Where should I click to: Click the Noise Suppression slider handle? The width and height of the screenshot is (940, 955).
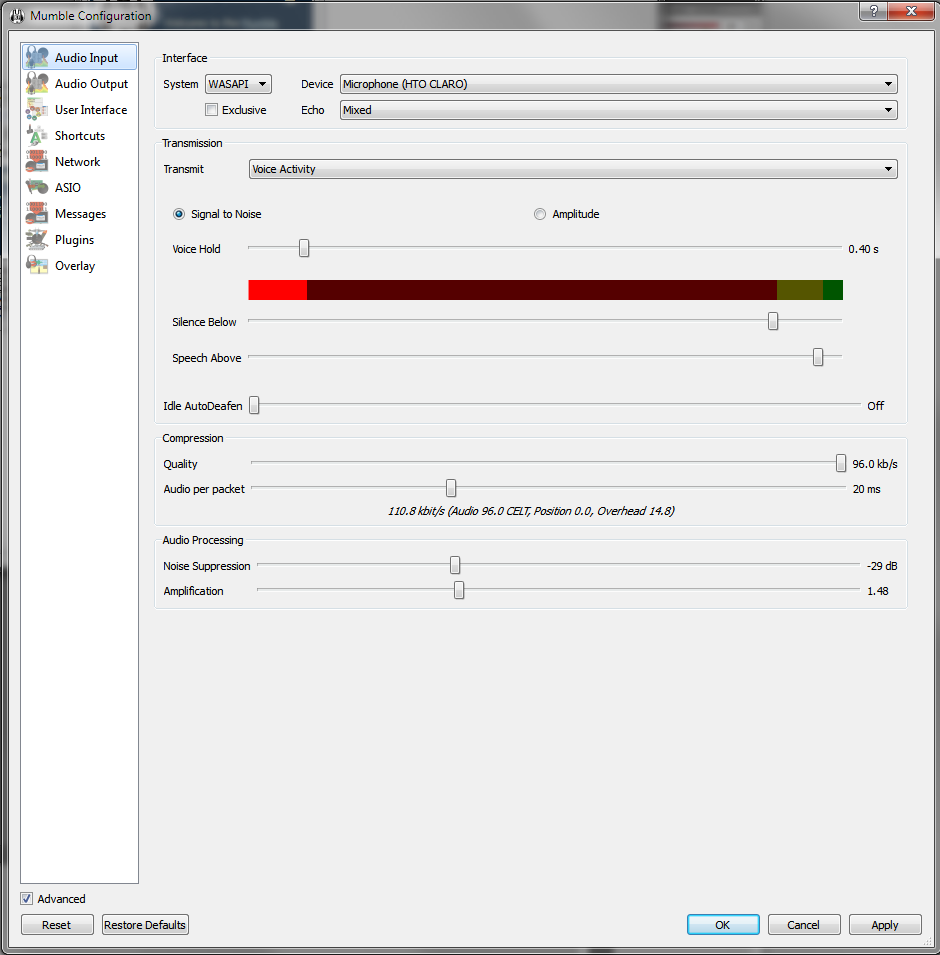point(455,565)
